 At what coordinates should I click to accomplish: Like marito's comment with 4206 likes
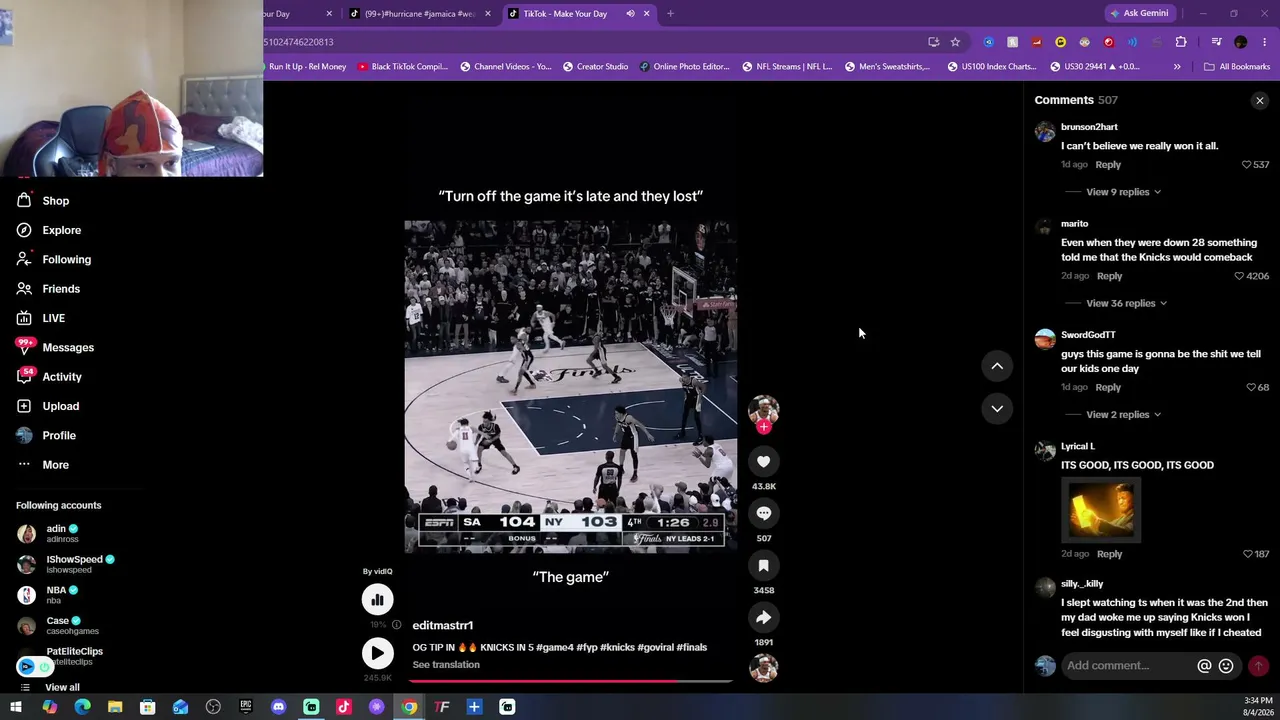1239,276
